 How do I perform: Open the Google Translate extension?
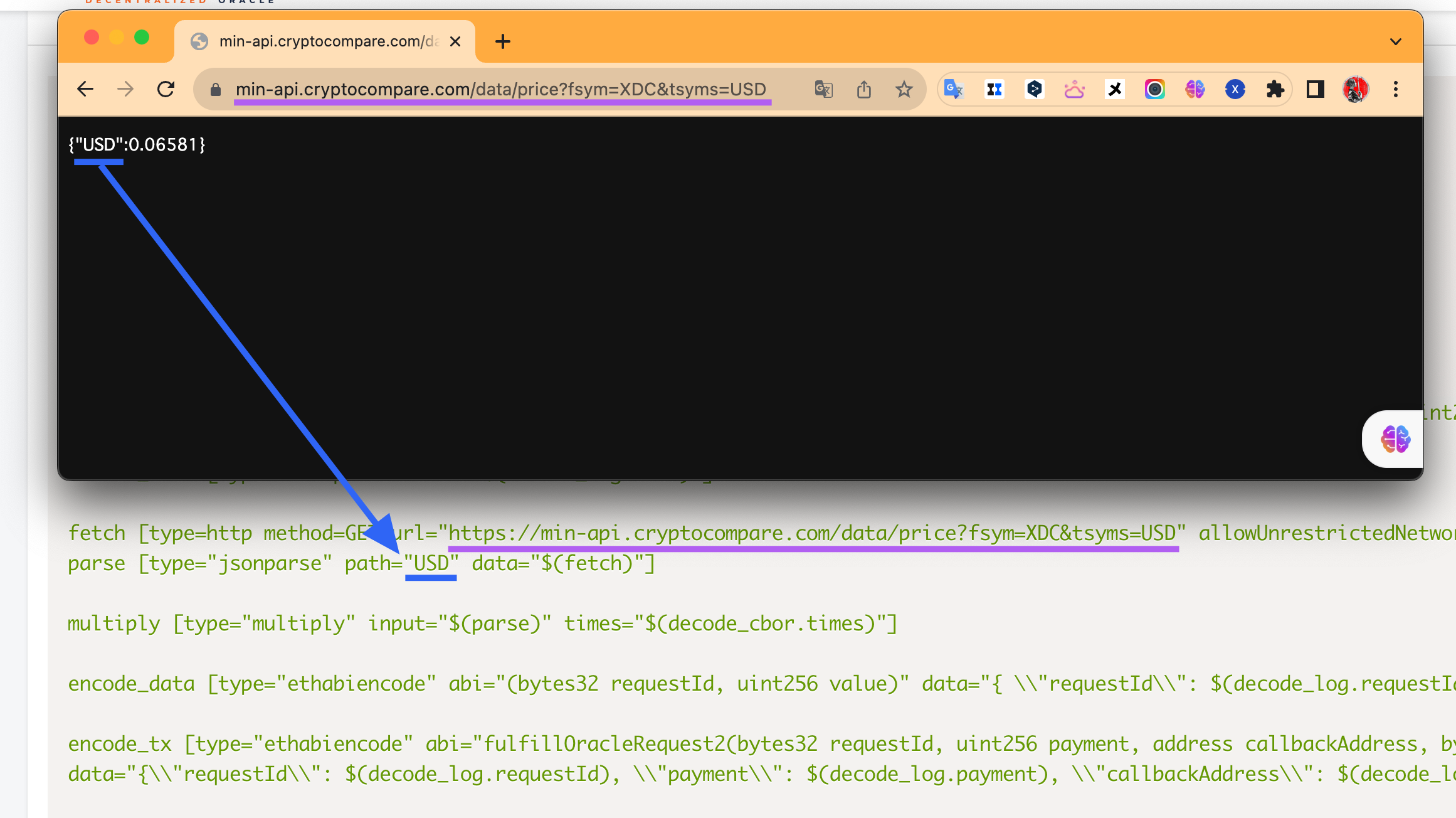954,89
